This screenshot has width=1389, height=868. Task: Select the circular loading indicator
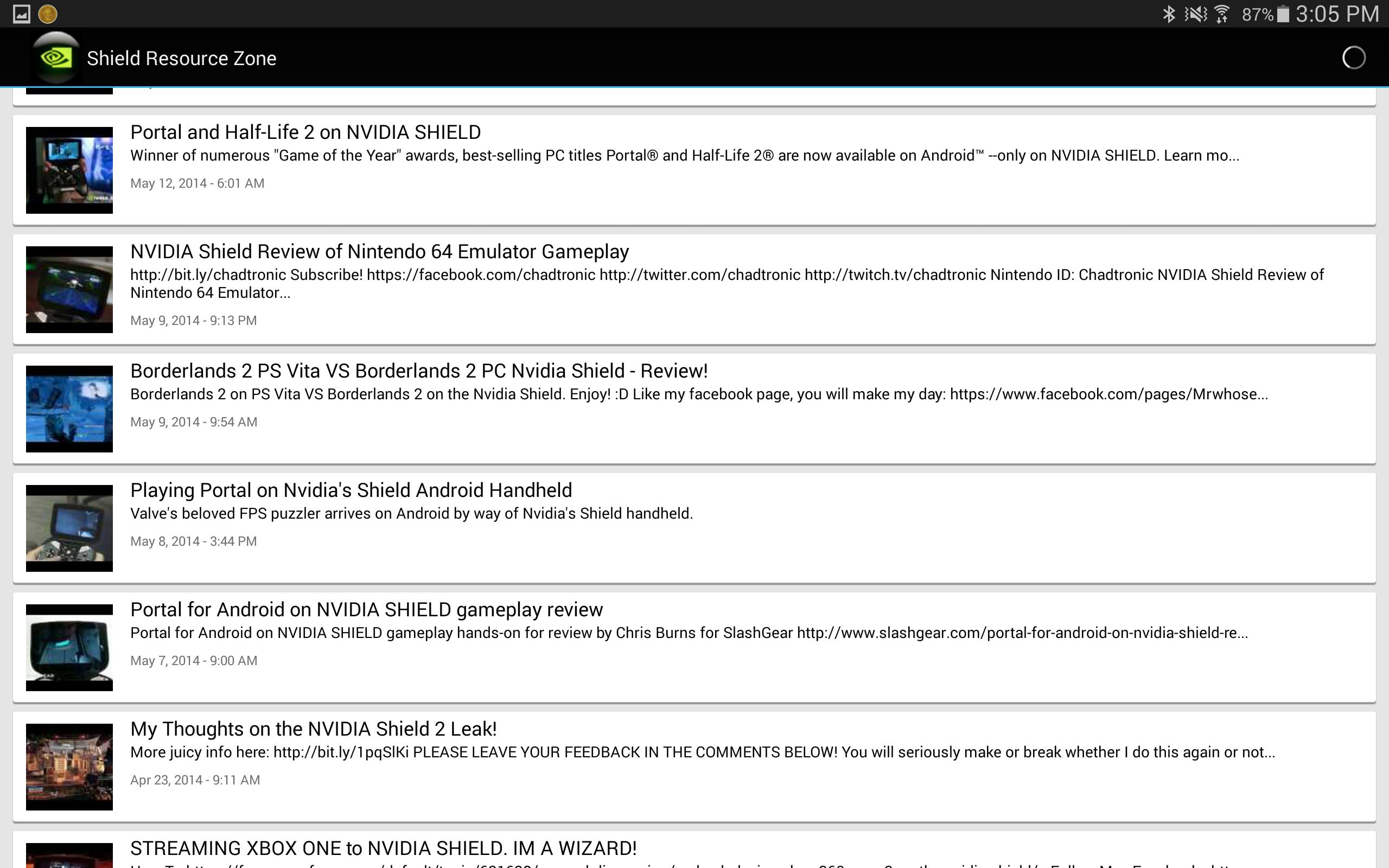click(x=1353, y=58)
